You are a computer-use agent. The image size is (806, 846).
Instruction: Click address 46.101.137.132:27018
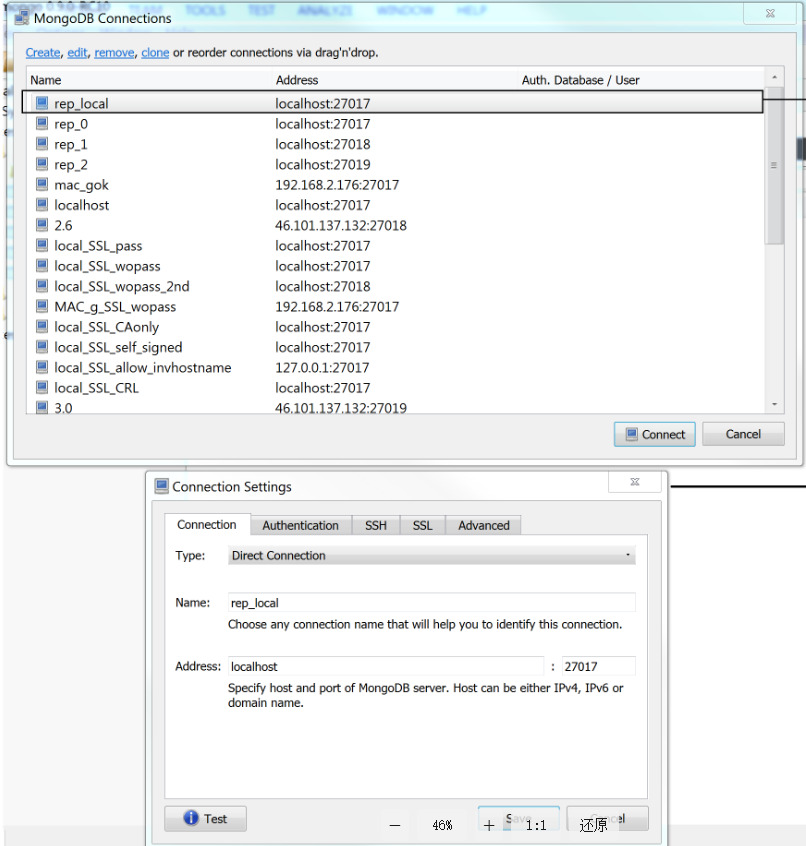point(341,226)
